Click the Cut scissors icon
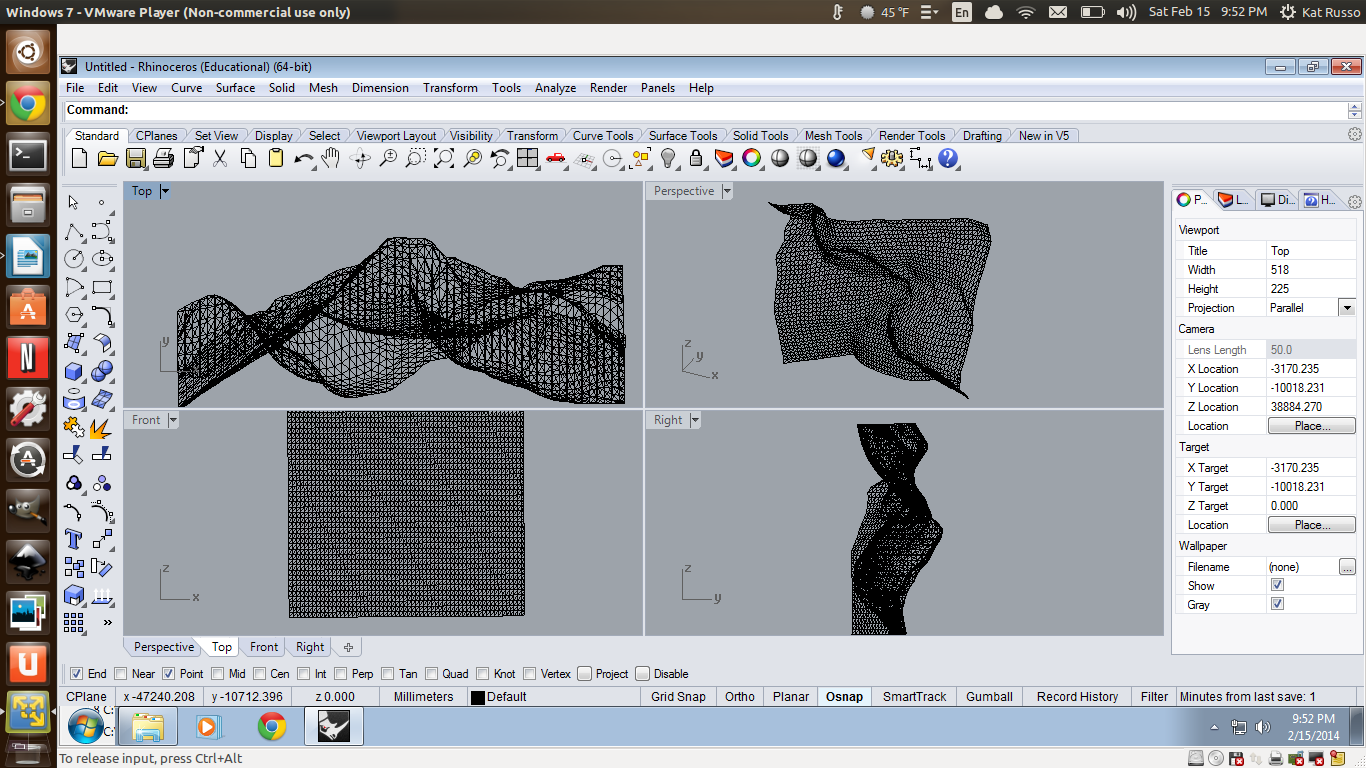The image size is (1366, 768). click(x=220, y=158)
